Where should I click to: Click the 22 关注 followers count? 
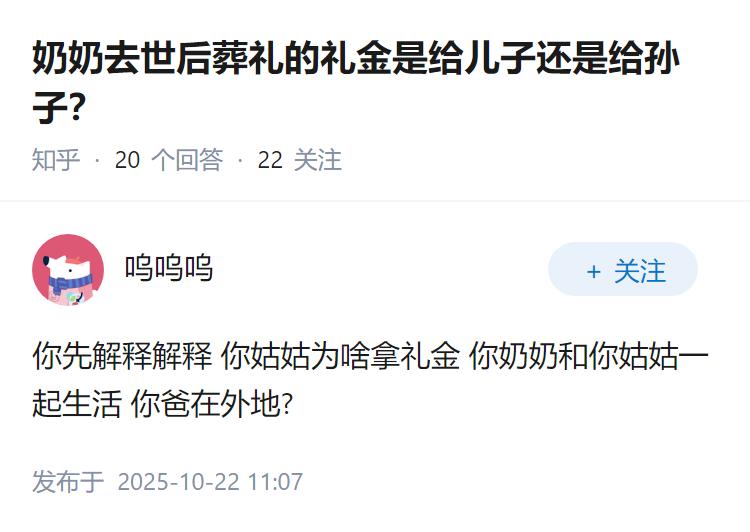pyautogui.click(x=299, y=160)
